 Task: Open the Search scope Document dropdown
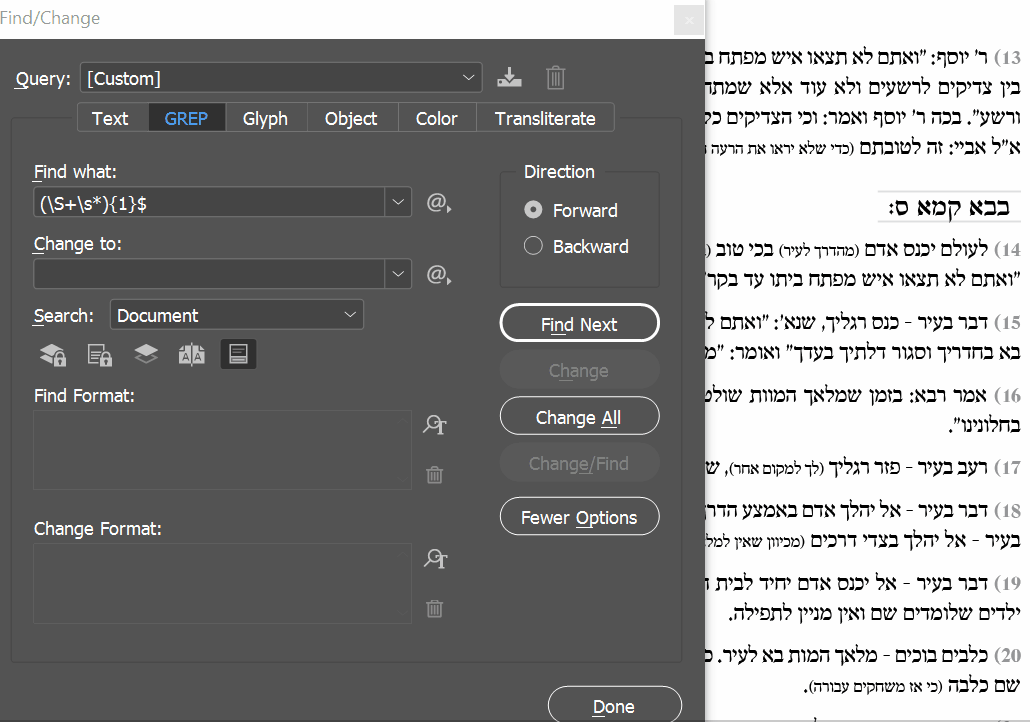pyautogui.click(x=236, y=315)
